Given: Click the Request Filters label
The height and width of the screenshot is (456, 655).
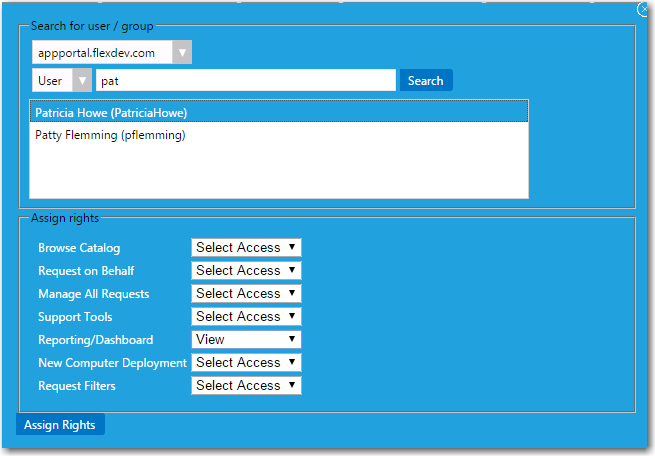Looking at the screenshot, I should click(77, 386).
